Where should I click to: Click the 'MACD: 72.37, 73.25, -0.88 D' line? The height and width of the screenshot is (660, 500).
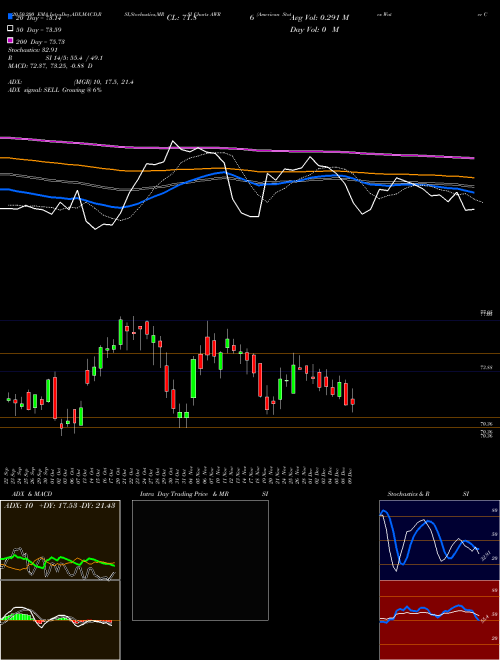[x=51, y=66]
